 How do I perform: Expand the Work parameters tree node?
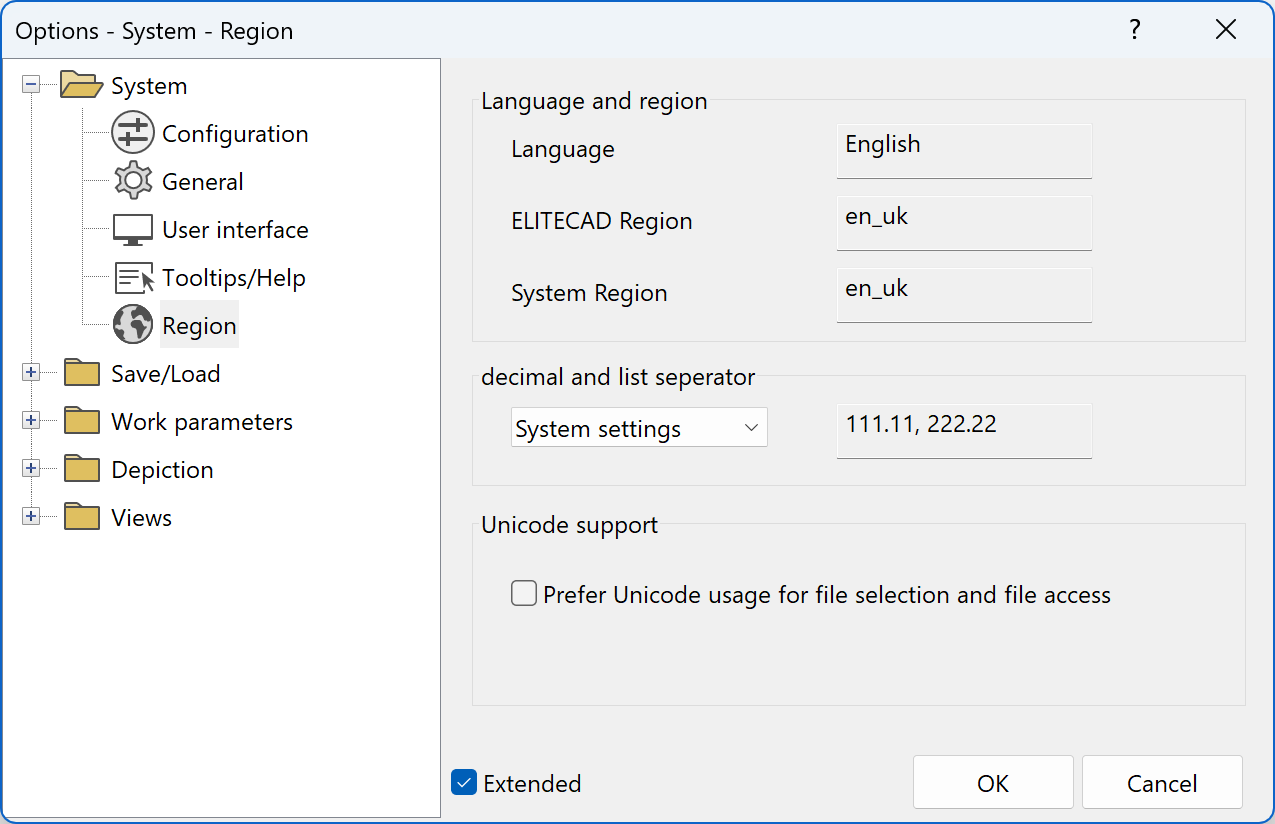click(x=31, y=421)
